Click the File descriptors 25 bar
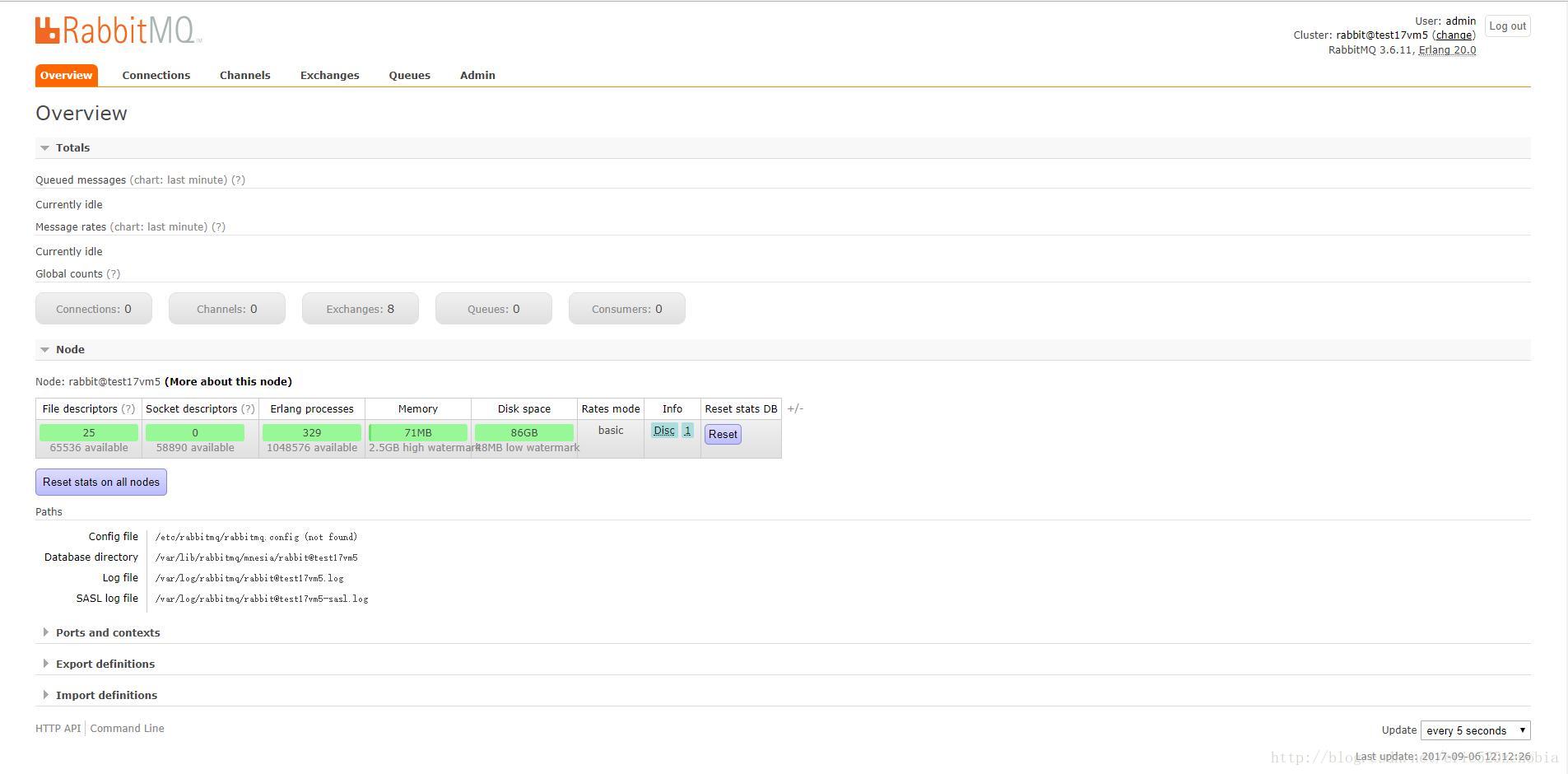The image size is (1568, 774). tap(89, 433)
